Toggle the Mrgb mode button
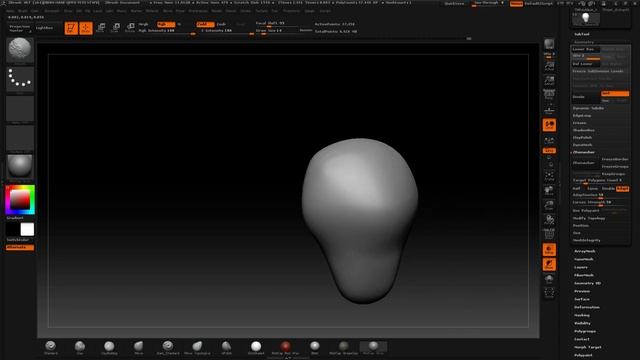The height and width of the screenshot is (360, 640). pos(144,24)
